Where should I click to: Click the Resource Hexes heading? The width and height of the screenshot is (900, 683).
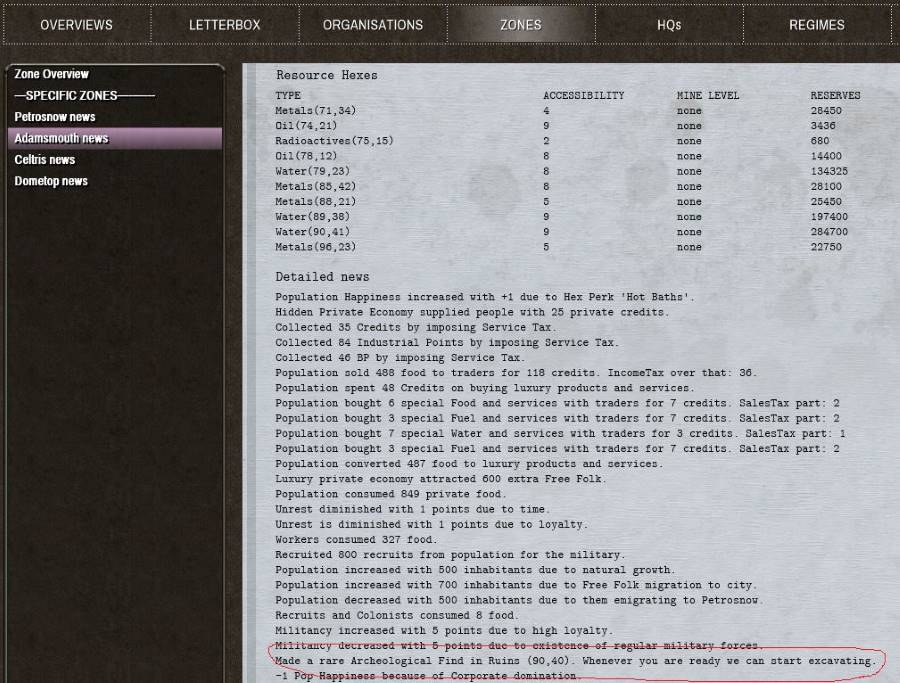[x=327, y=75]
